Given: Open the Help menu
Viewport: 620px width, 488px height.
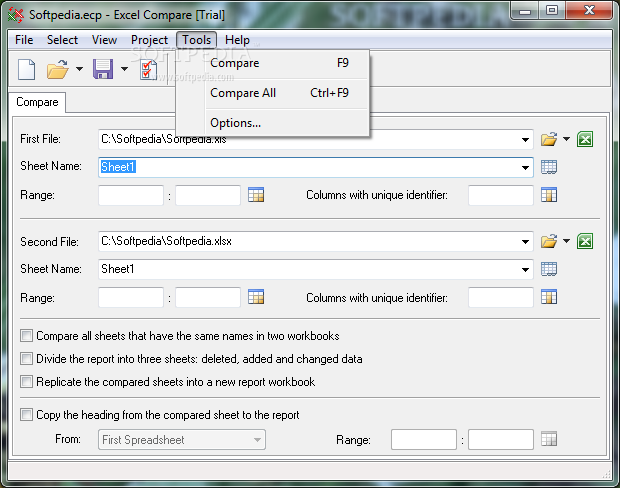Looking at the screenshot, I should click(237, 40).
